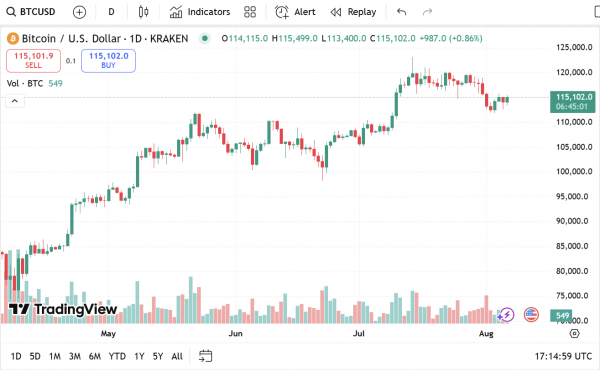The image size is (600, 370).
Task: Open the indicator templates grid icon
Action: pos(250,12)
